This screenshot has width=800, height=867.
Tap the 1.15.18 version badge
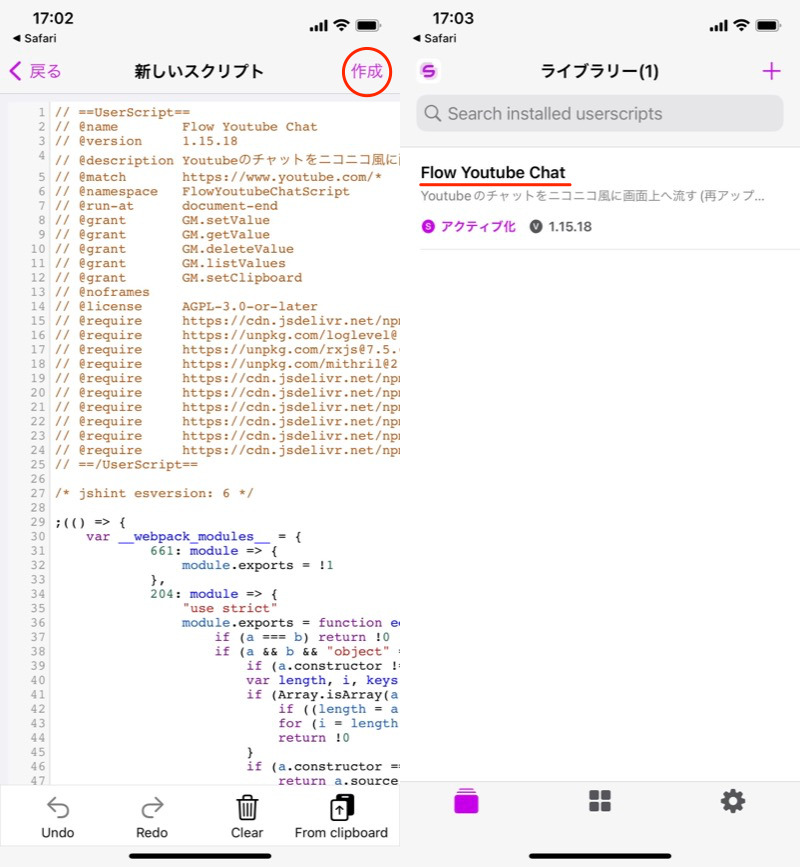[x=561, y=227]
